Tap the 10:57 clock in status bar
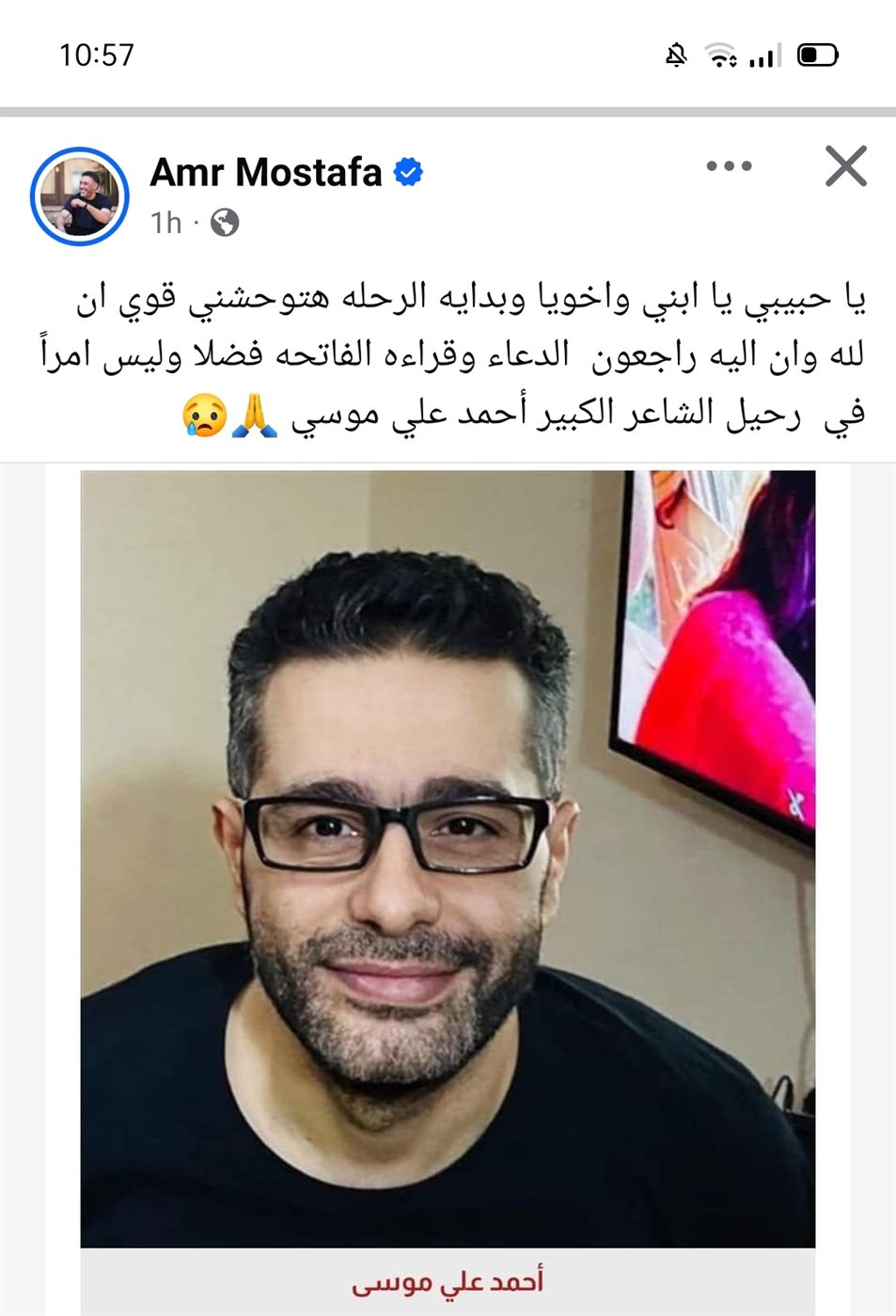The width and height of the screenshot is (896, 1316). pos(97,55)
